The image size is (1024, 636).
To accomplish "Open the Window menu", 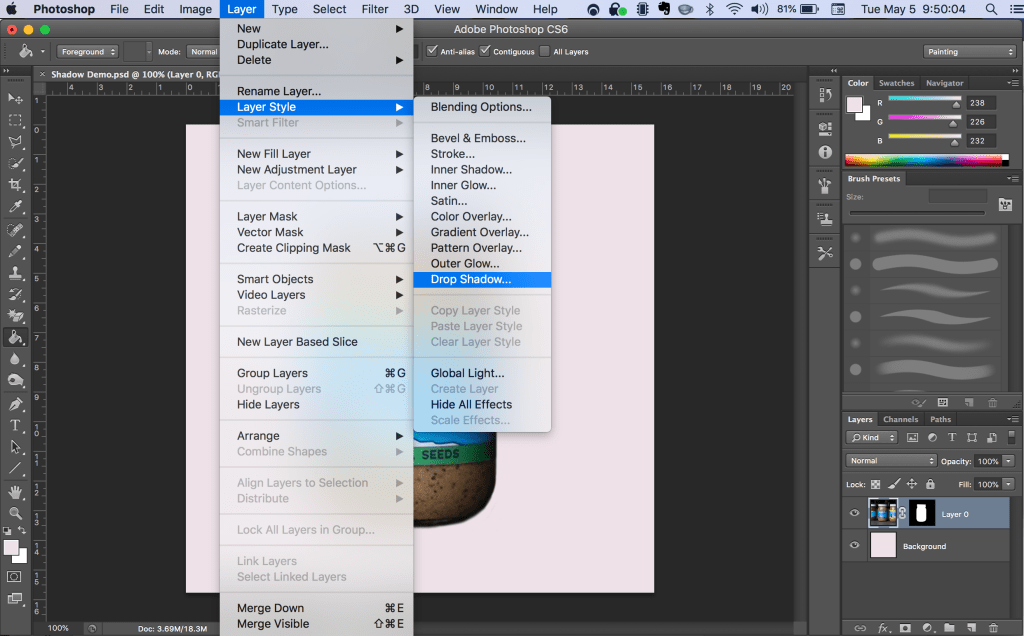I will pyautogui.click(x=496, y=9).
